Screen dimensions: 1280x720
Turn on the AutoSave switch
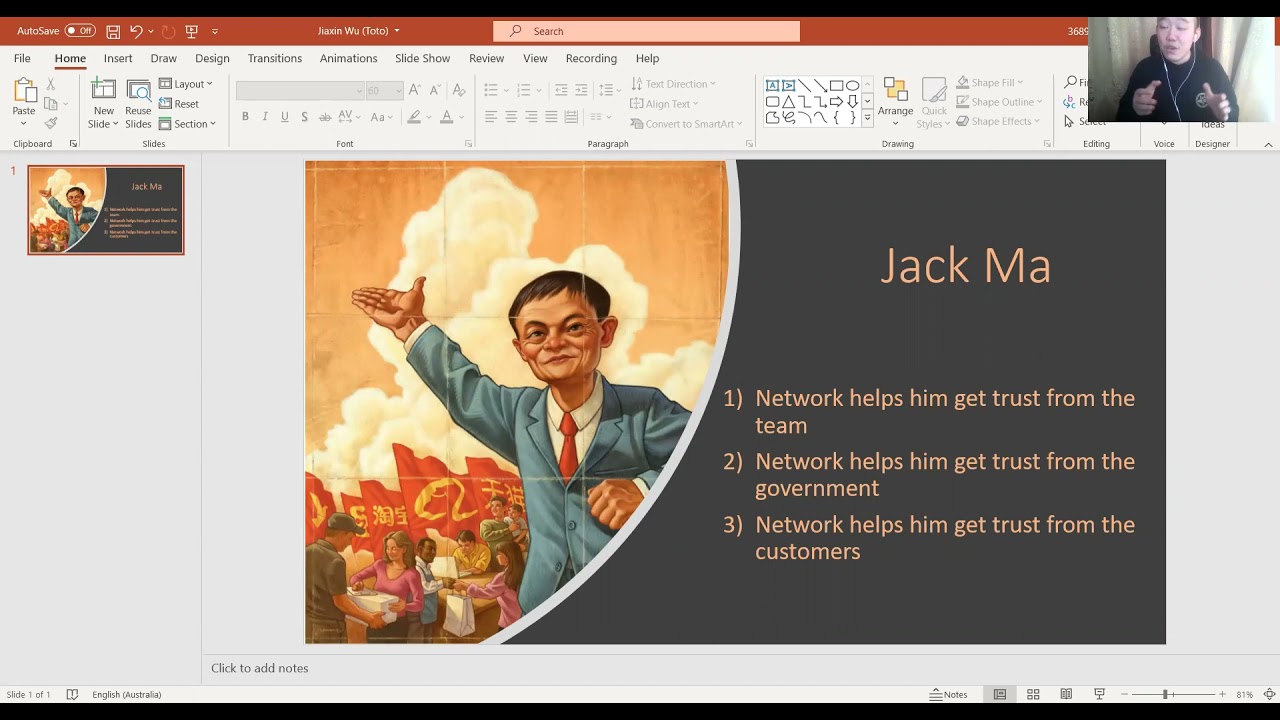(80, 31)
